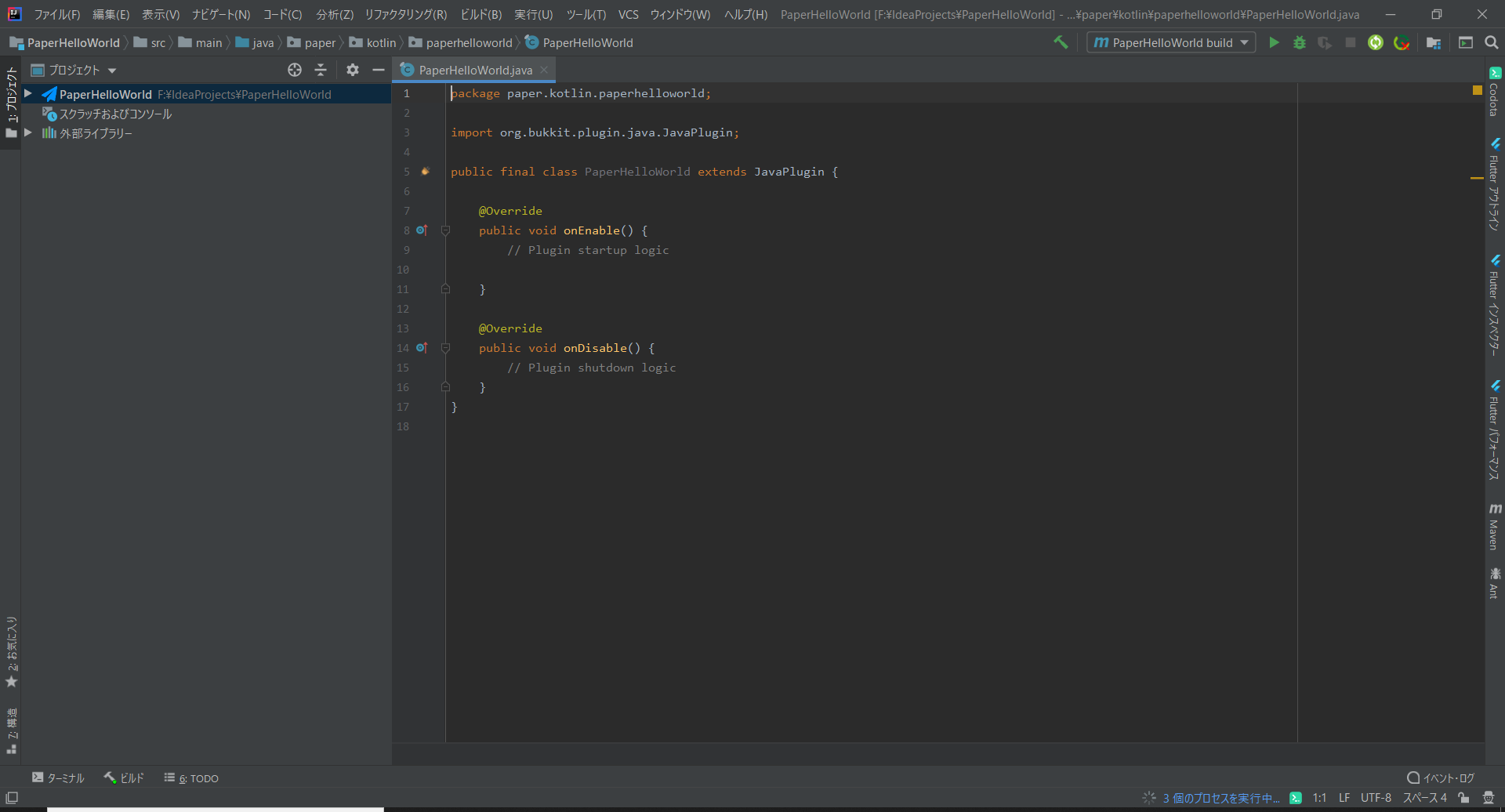1505x812 pixels.
Task: Select the PaperHelloWorld.java editor tab
Action: coord(475,70)
